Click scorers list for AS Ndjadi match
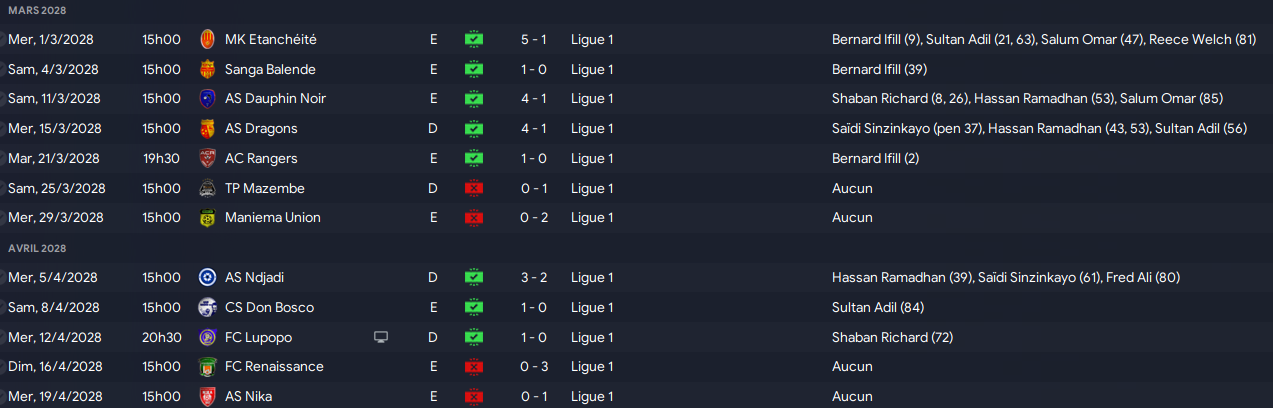This screenshot has width=1273, height=408. (x=1012, y=277)
